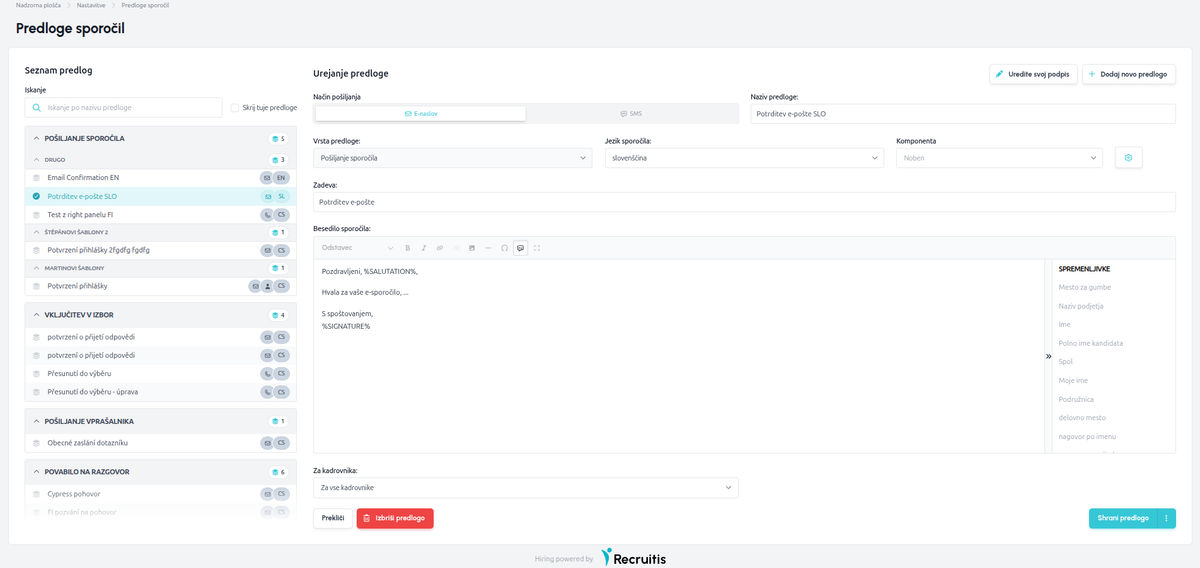The image size is (1200, 568).
Task: Click the Recruitis logo in footer
Action: (634, 558)
